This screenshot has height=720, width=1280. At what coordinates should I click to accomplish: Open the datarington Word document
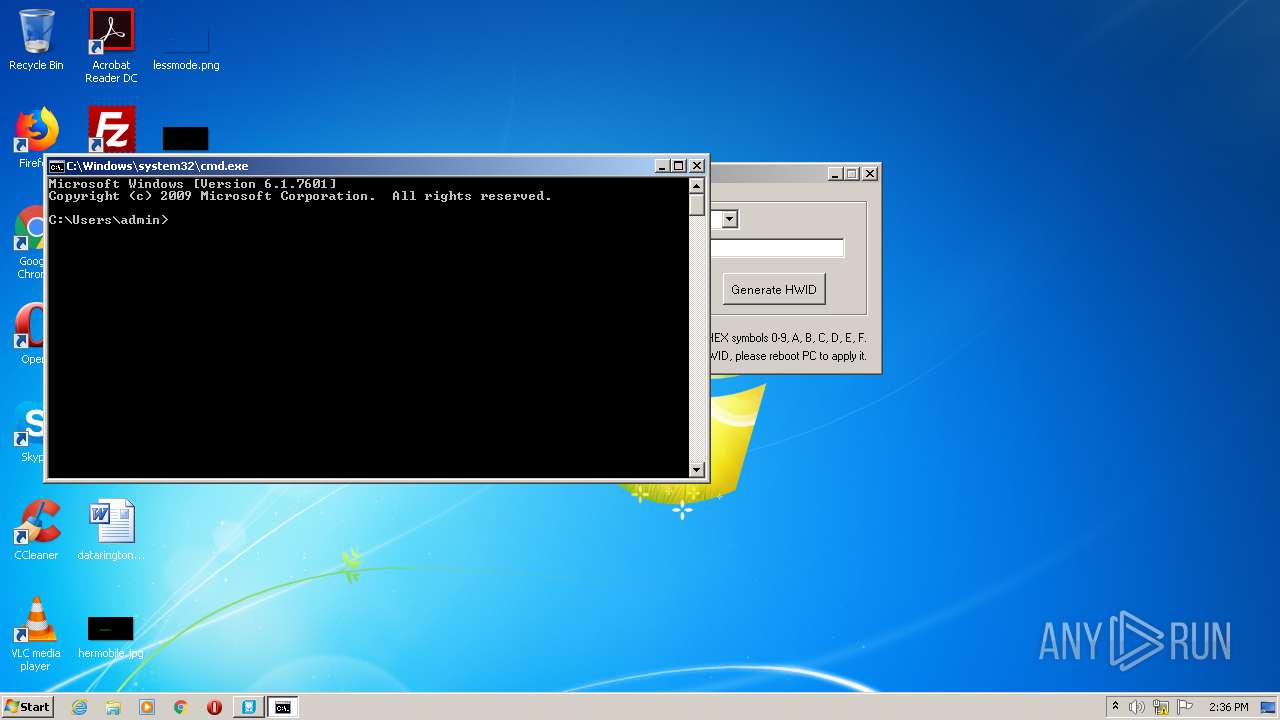111,530
